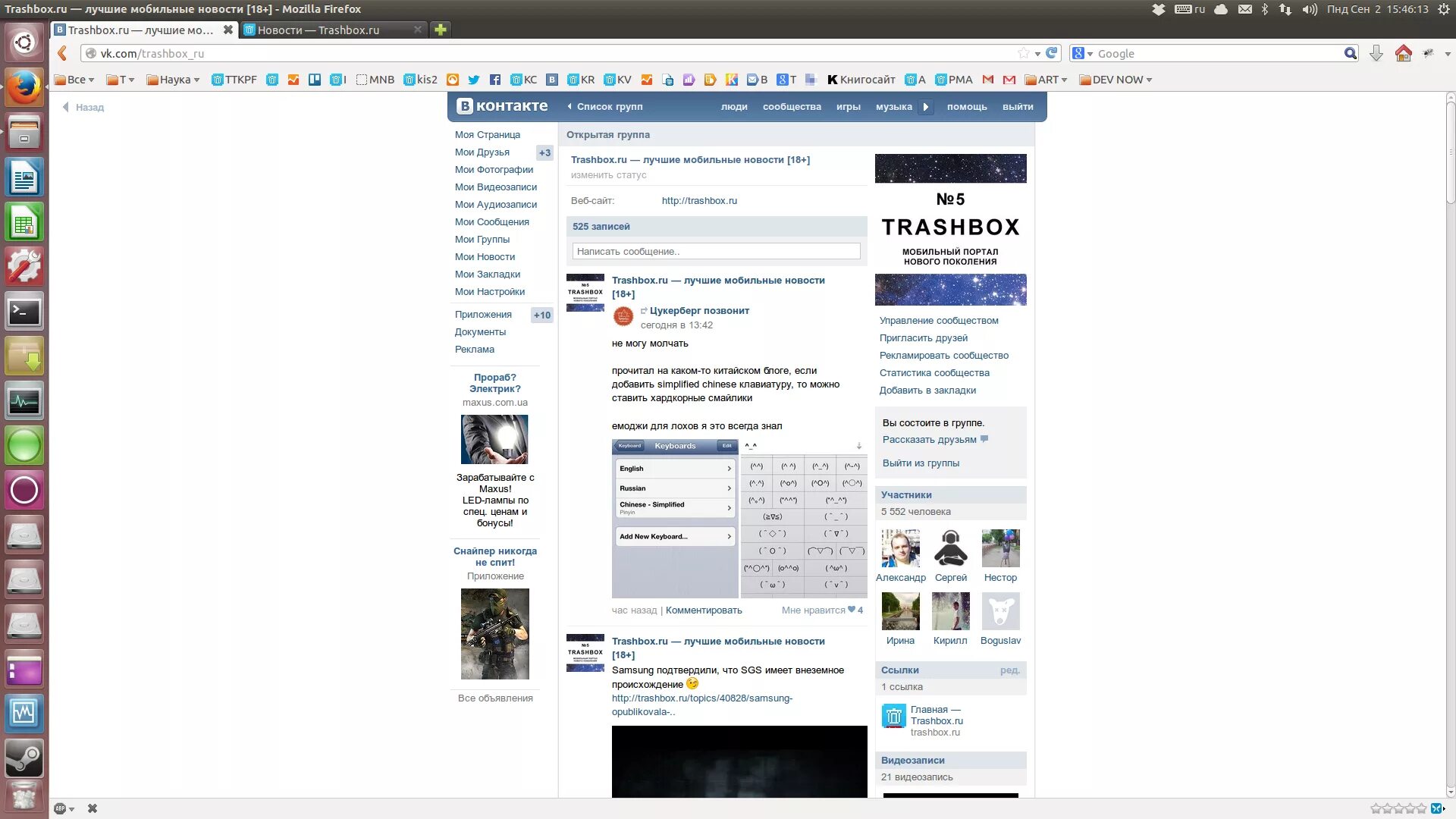Image resolution: width=1456 pixels, height=819 pixels.
Task: Click the bookmark star in address bar
Action: [x=1024, y=53]
